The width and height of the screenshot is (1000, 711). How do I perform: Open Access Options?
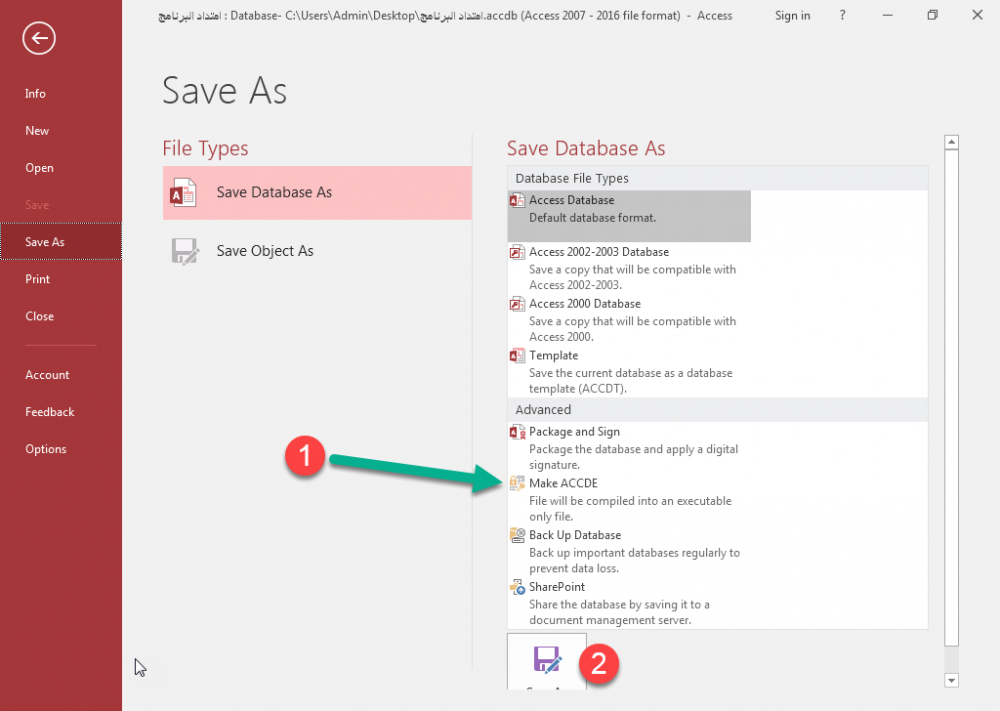[61, 449]
